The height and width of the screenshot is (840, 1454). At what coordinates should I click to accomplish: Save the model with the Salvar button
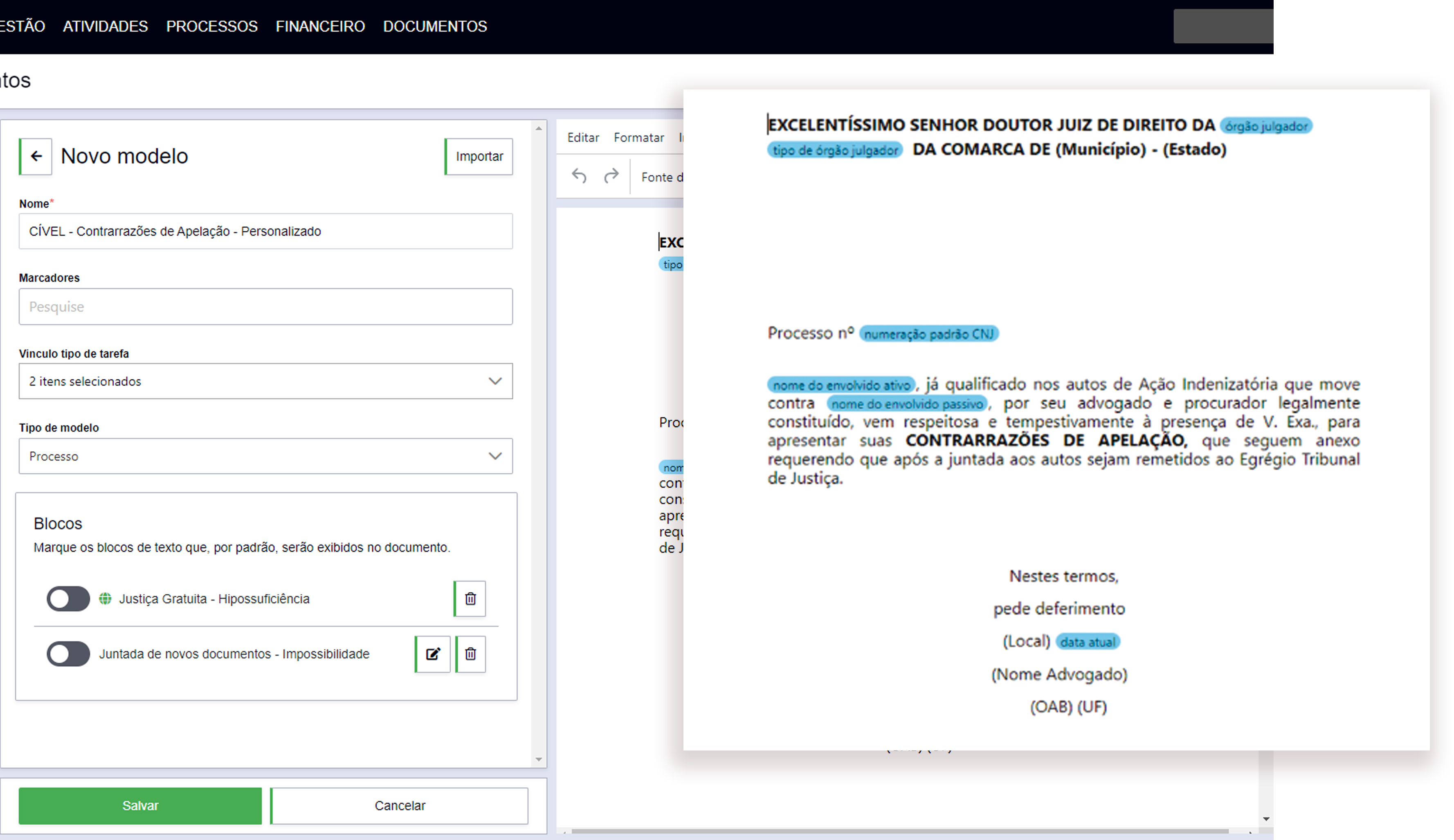click(139, 805)
